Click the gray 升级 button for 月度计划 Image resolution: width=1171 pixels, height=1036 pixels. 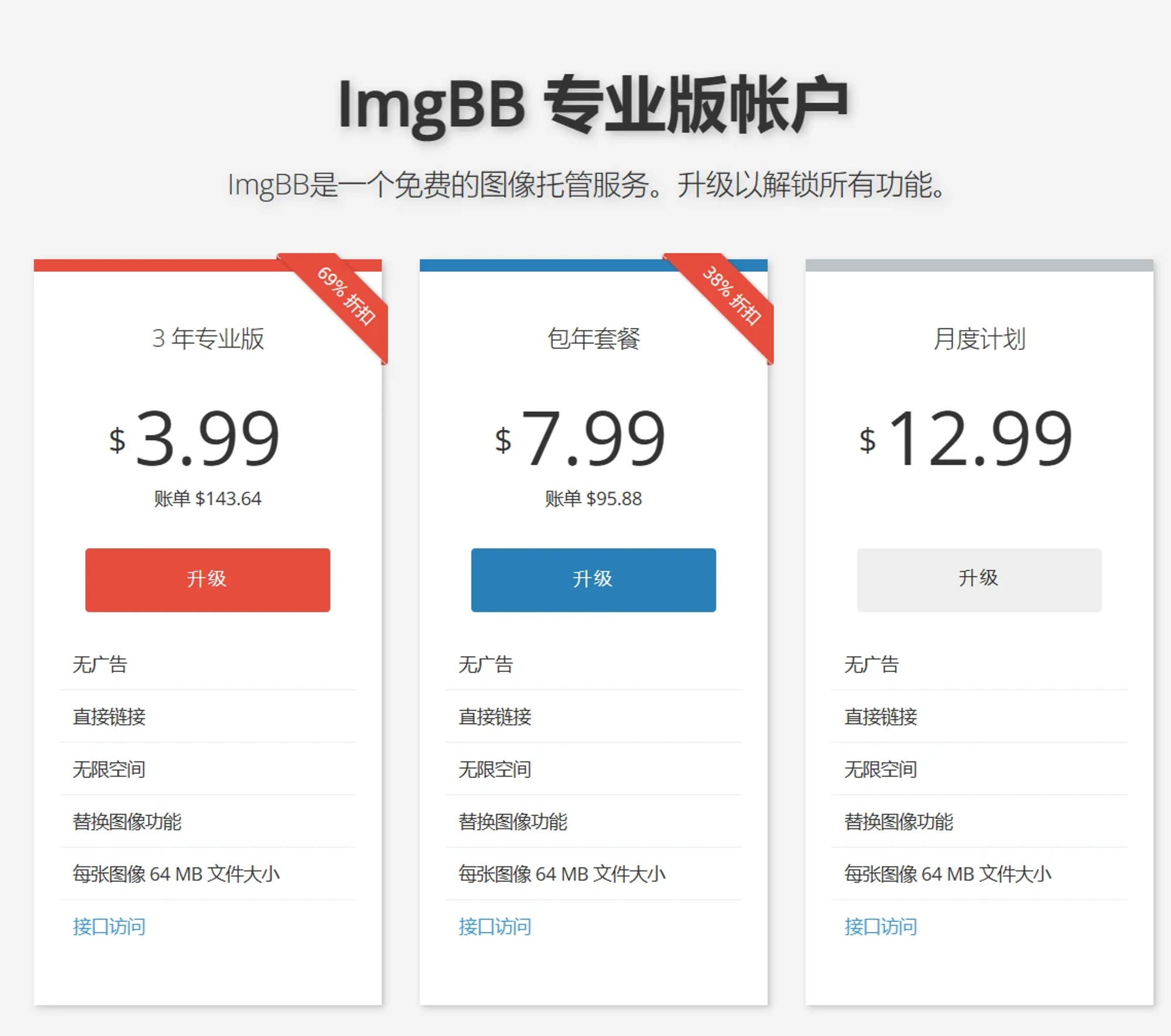pyautogui.click(x=980, y=580)
